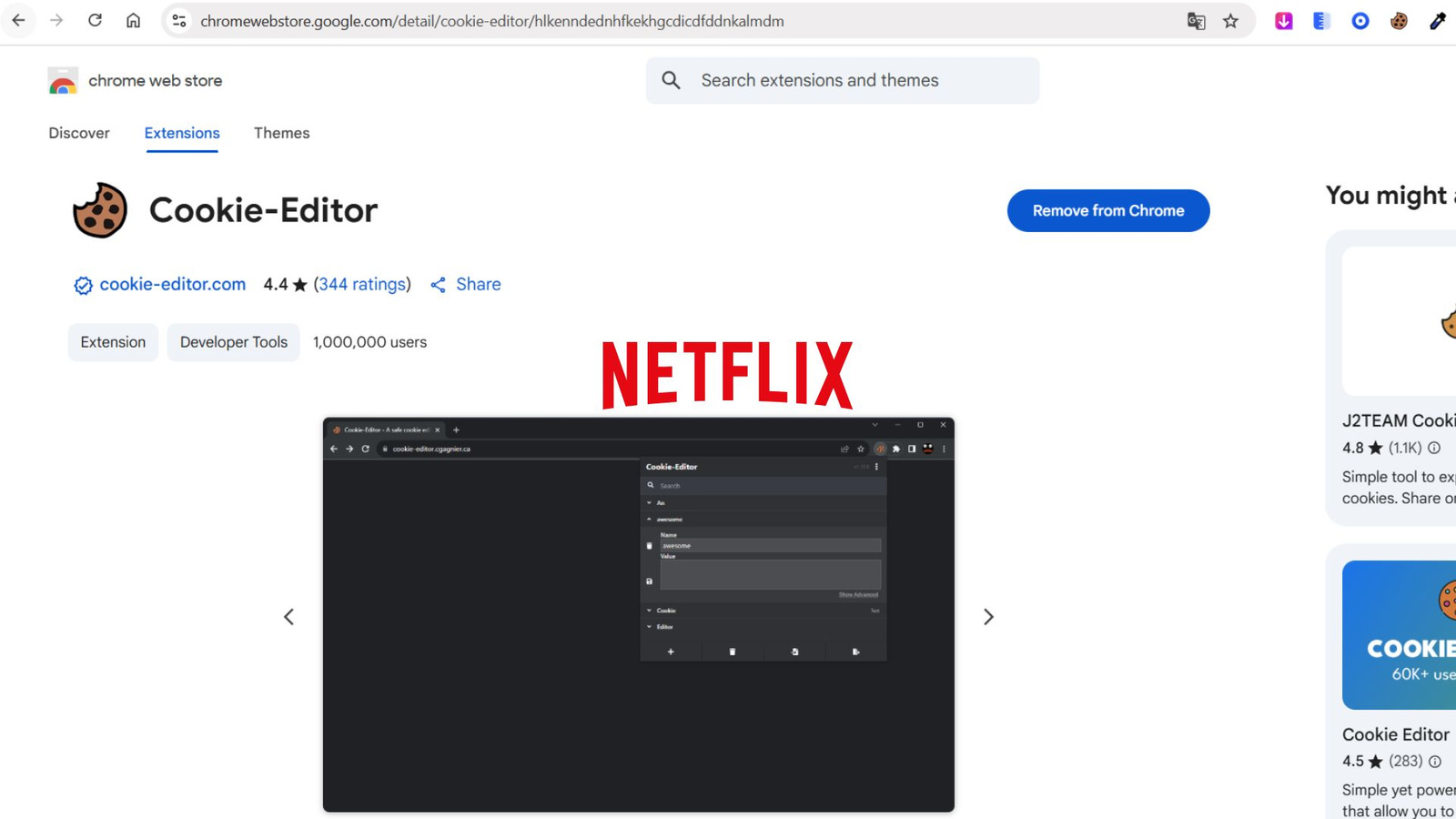1456x819 pixels.
Task: Open the blue document extension icon
Action: pyautogui.click(x=1321, y=21)
